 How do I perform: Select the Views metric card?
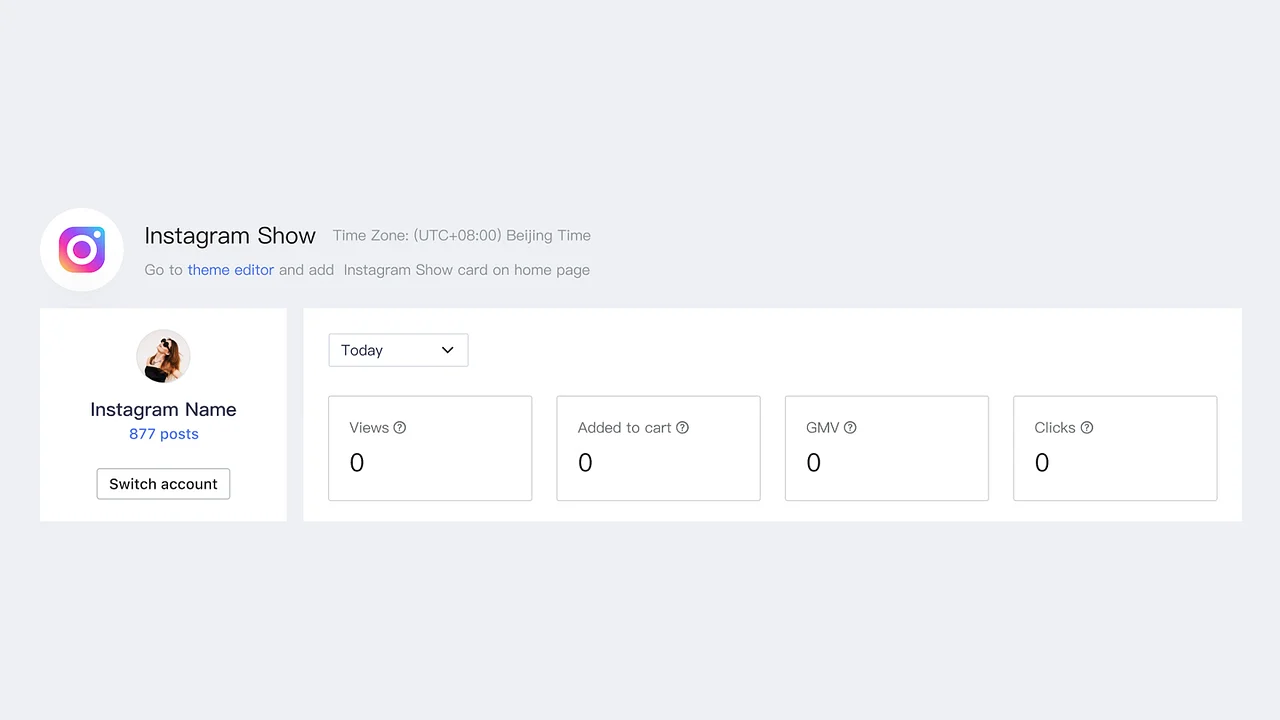click(430, 447)
